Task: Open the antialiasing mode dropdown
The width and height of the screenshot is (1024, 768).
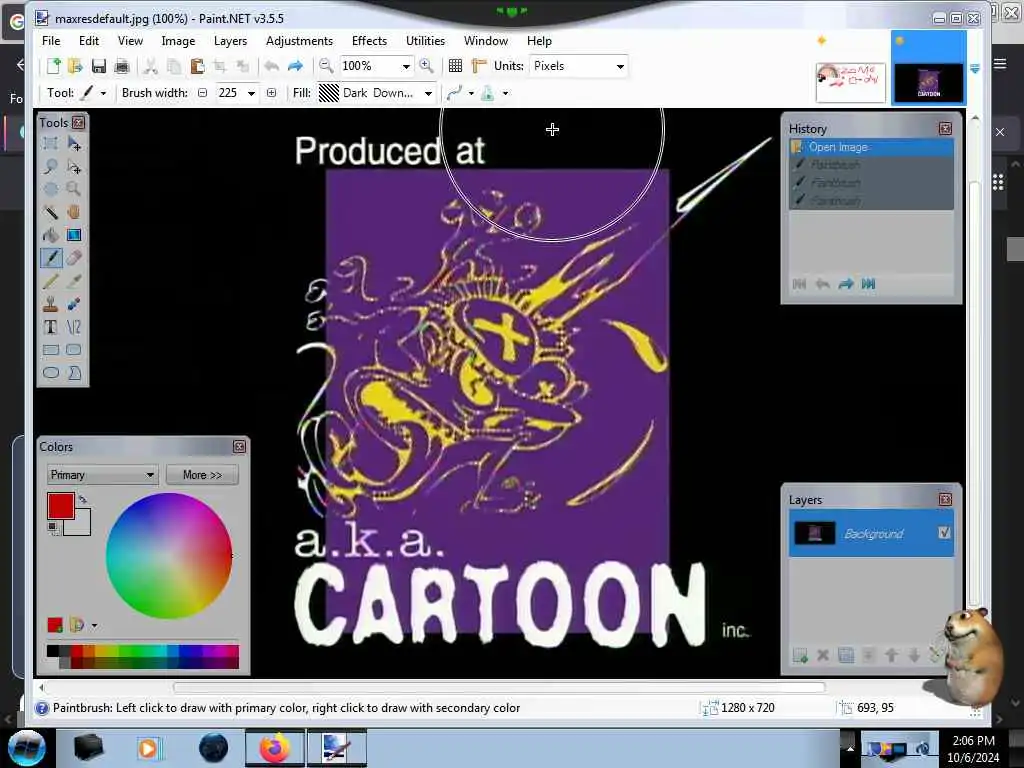Action: [x=471, y=93]
